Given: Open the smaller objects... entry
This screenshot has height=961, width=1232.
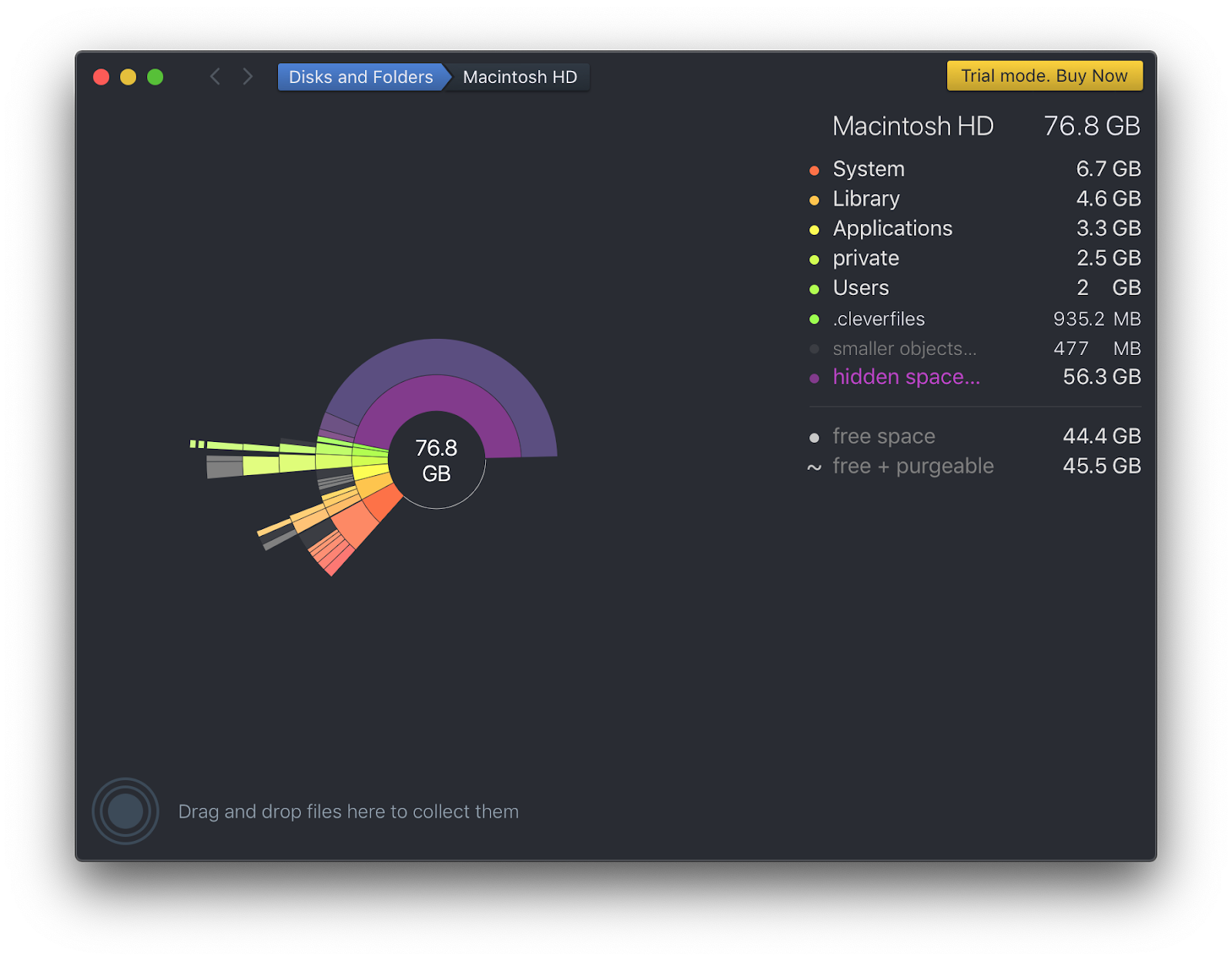Looking at the screenshot, I should (975, 349).
